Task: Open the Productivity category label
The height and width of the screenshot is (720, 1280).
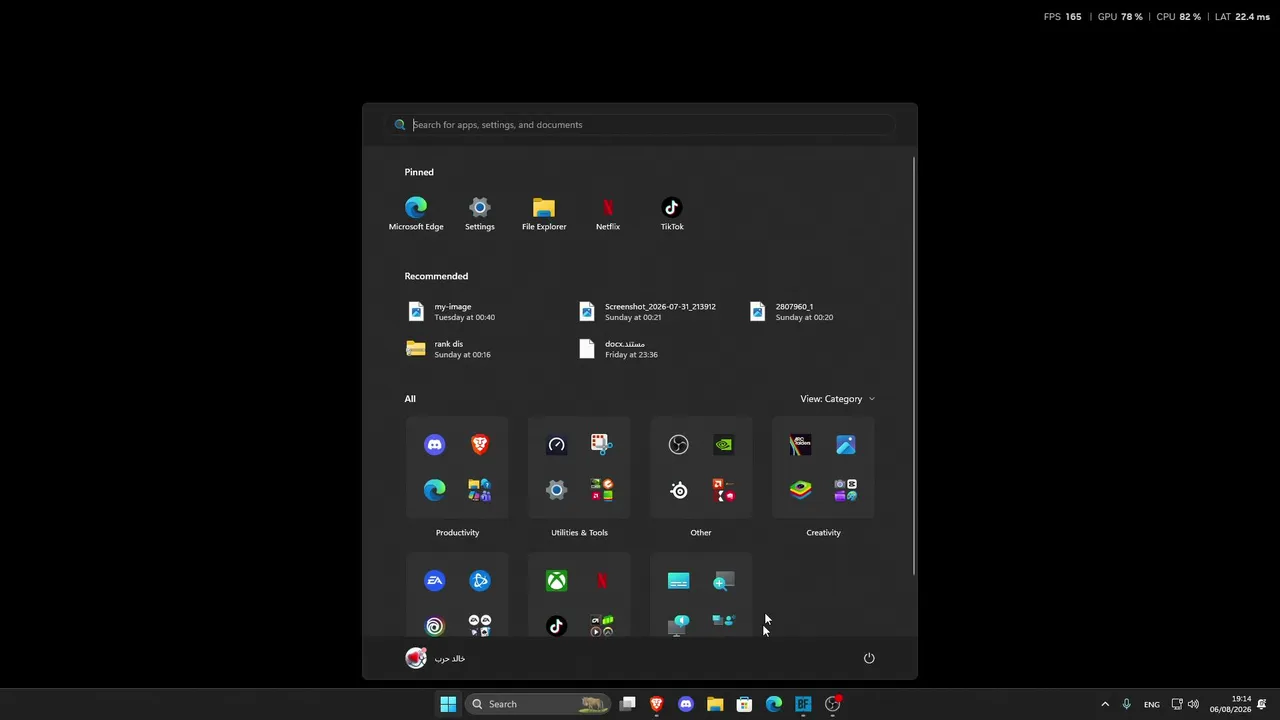Action: pyautogui.click(x=458, y=533)
